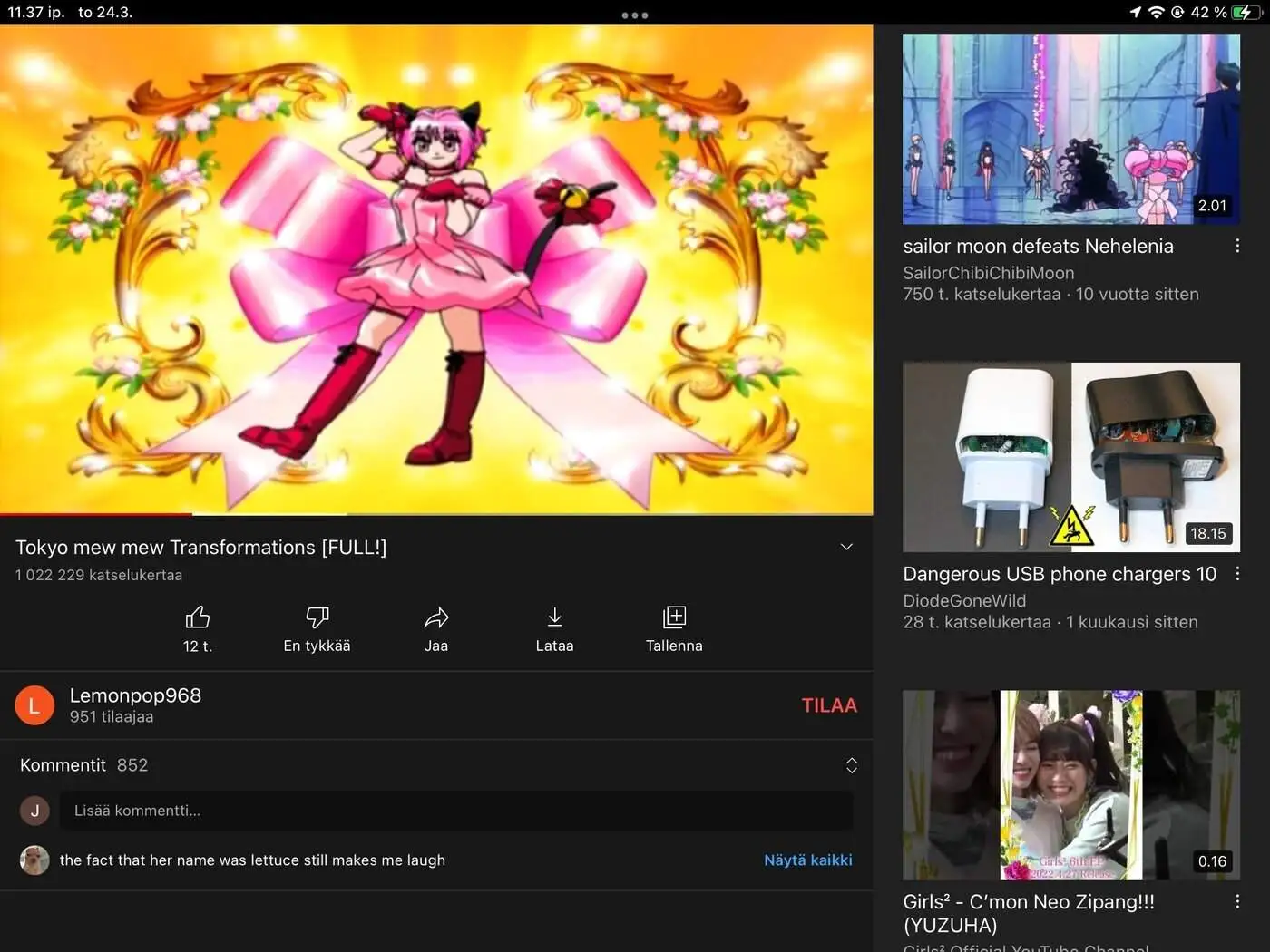Open the title Dangerous USB phone chargers 10
Image resolution: width=1270 pixels, height=952 pixels.
[1060, 574]
